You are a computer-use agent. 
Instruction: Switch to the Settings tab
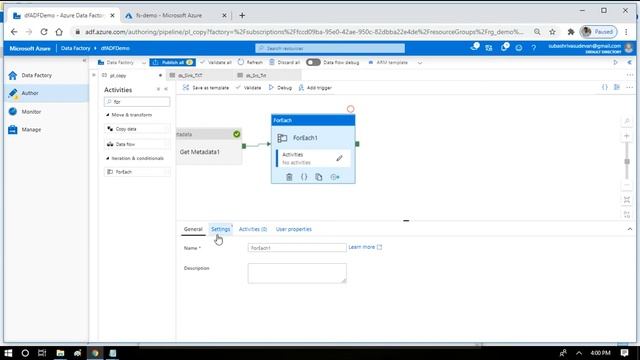point(220,229)
